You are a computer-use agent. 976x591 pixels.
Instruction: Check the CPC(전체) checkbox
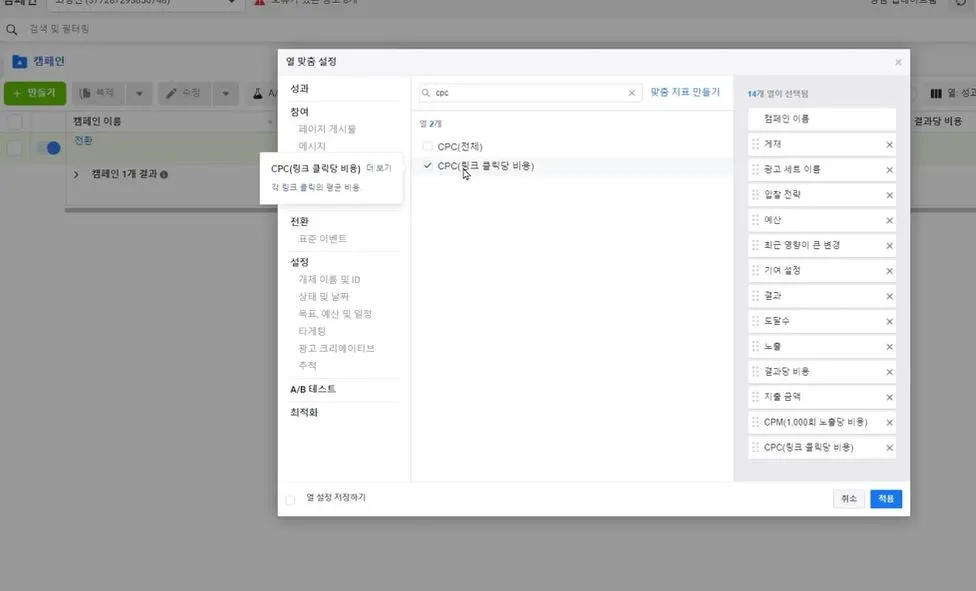point(427,144)
